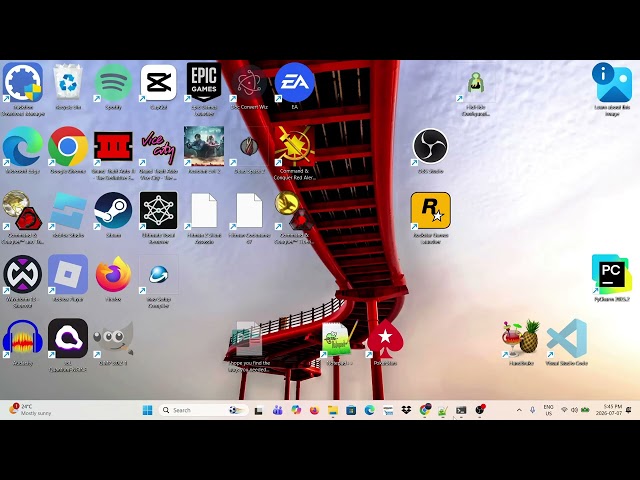Screen dimensions: 640x480
Task: Open the Vice City game shortcut
Action: (158, 147)
